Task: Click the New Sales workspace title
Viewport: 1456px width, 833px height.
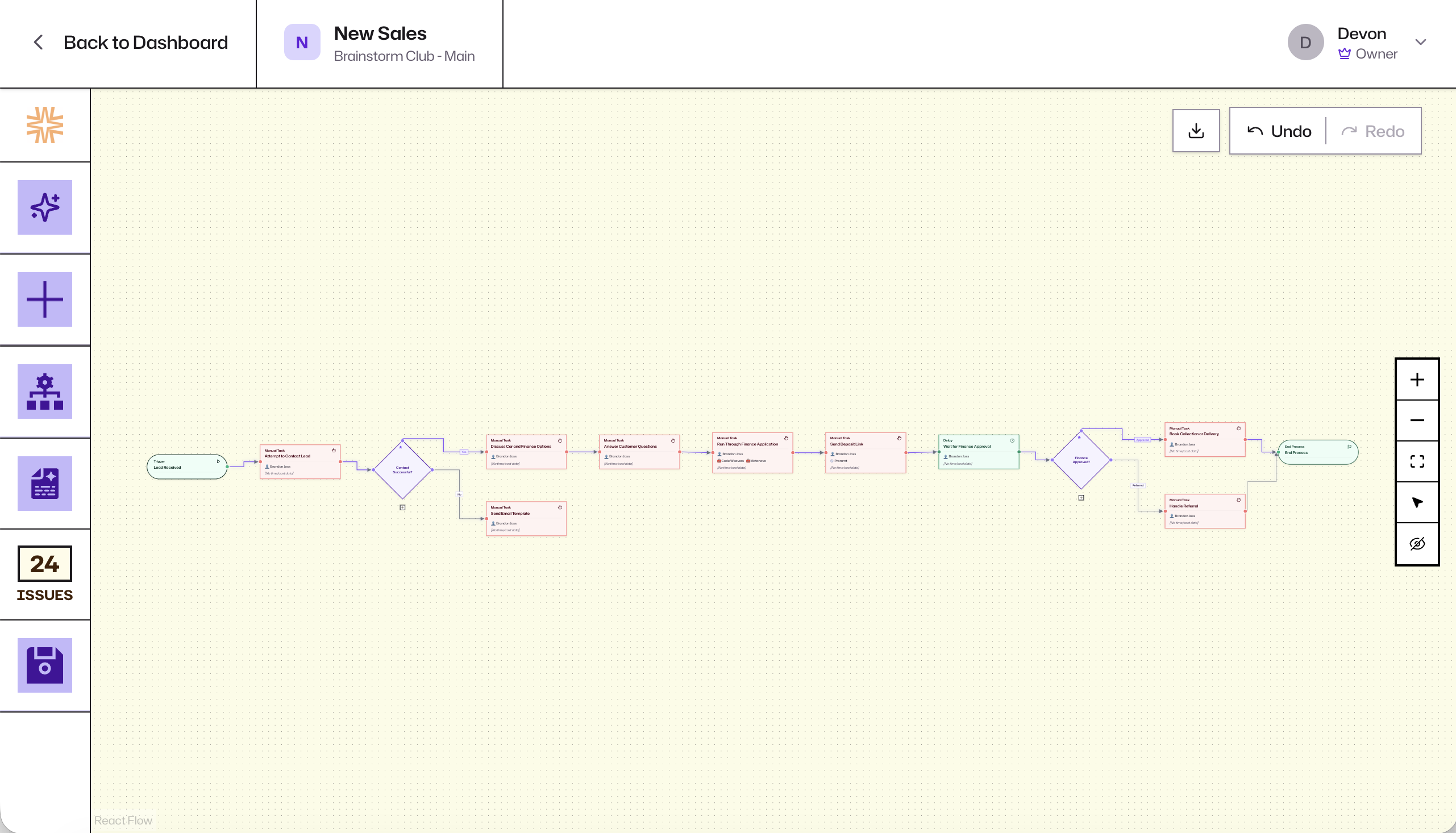Action: pyautogui.click(x=380, y=33)
